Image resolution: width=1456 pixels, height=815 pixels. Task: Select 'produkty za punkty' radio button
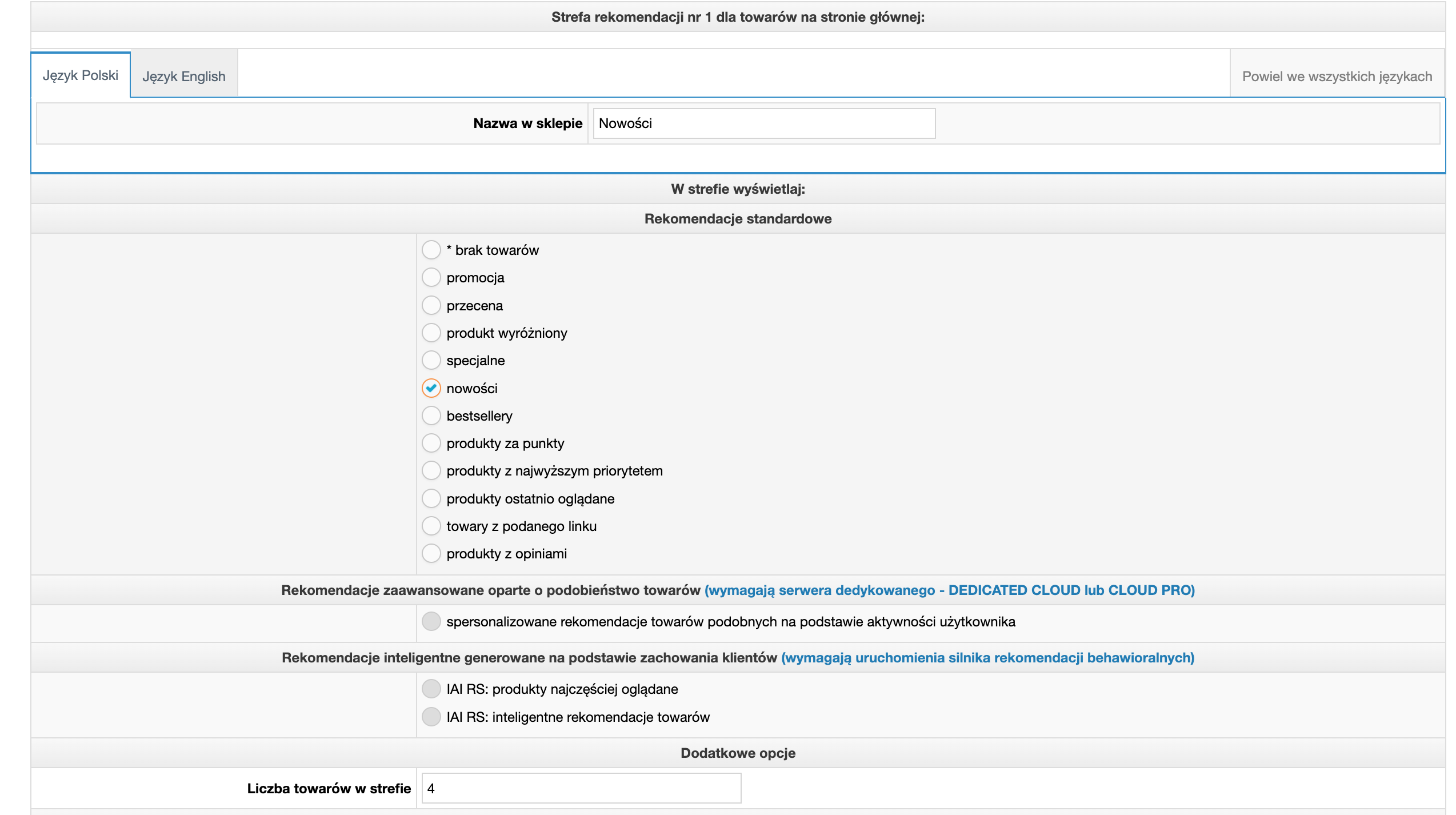[431, 443]
